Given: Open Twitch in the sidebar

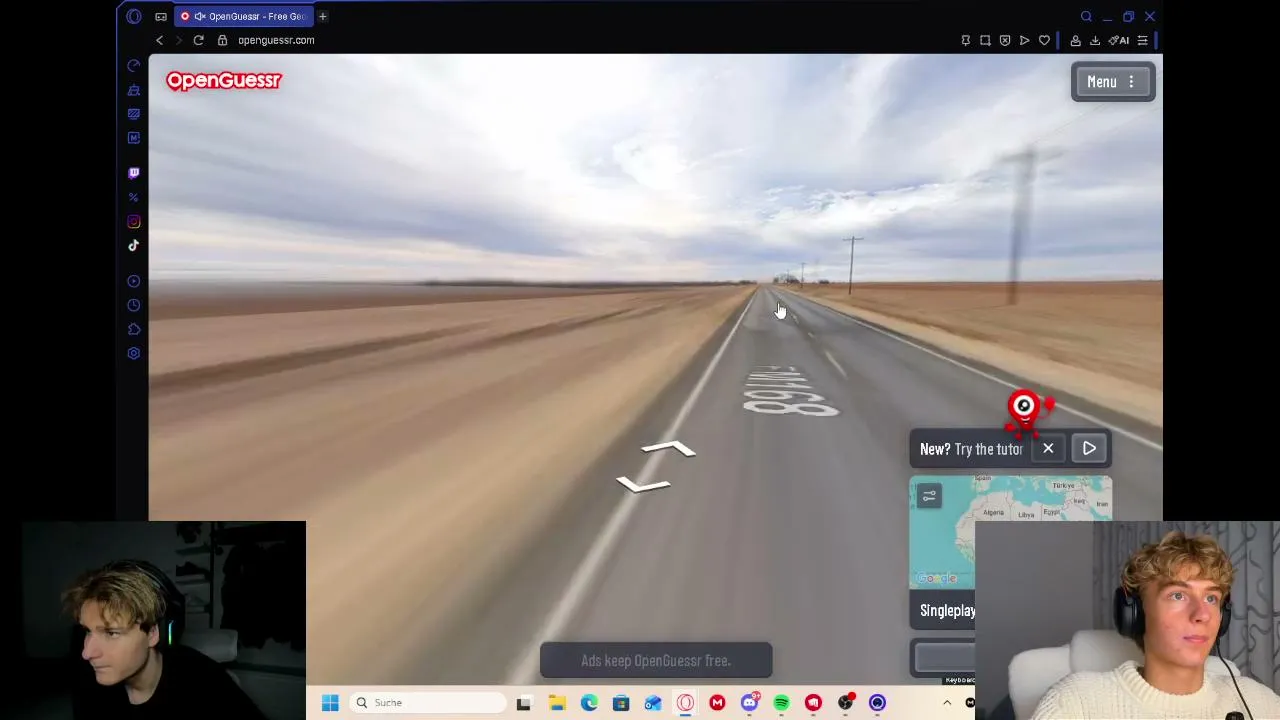Looking at the screenshot, I should tap(134, 173).
